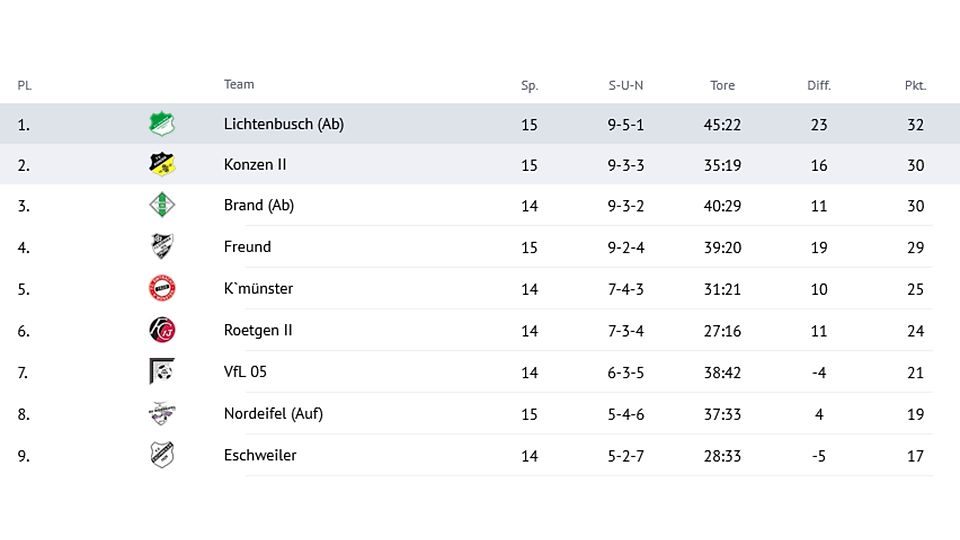
Task: Open the Freund team link
Action: point(247,247)
